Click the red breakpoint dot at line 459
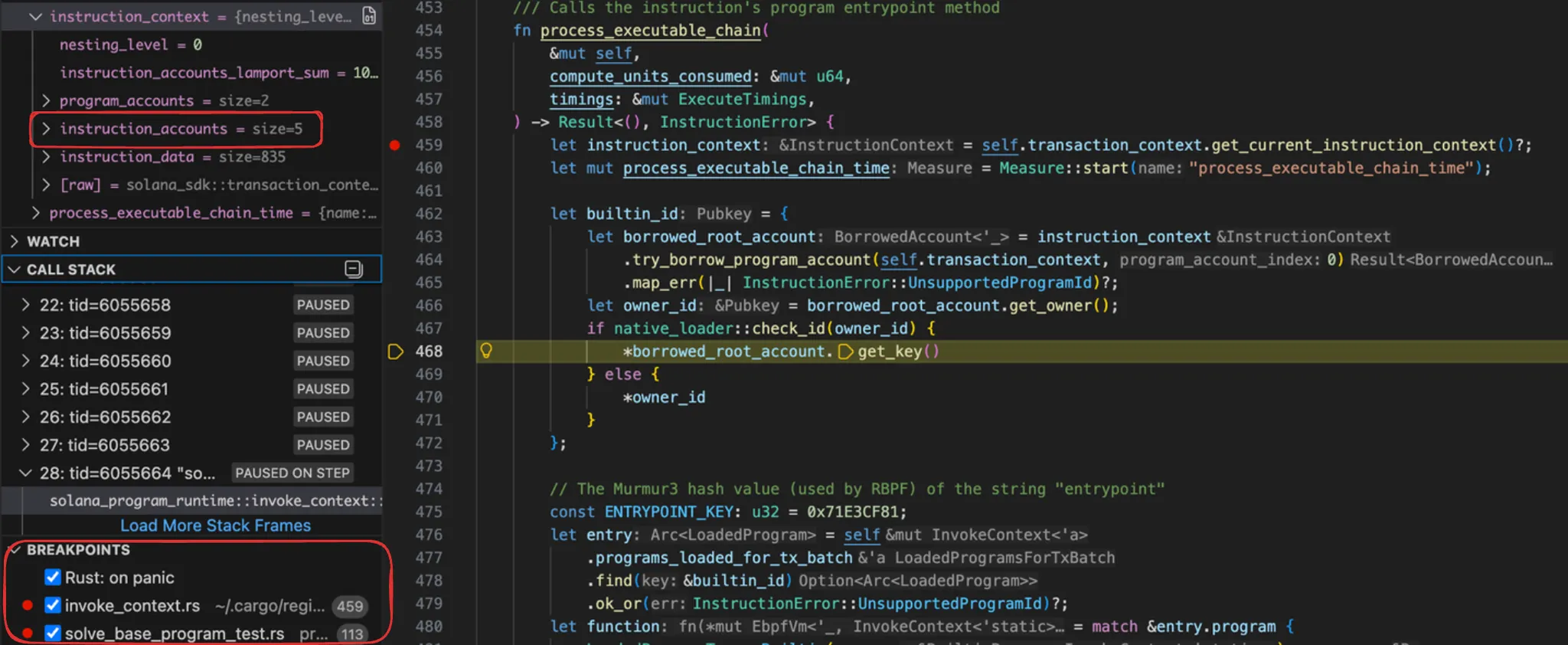Image resolution: width=1568 pixels, height=645 pixels. (394, 145)
